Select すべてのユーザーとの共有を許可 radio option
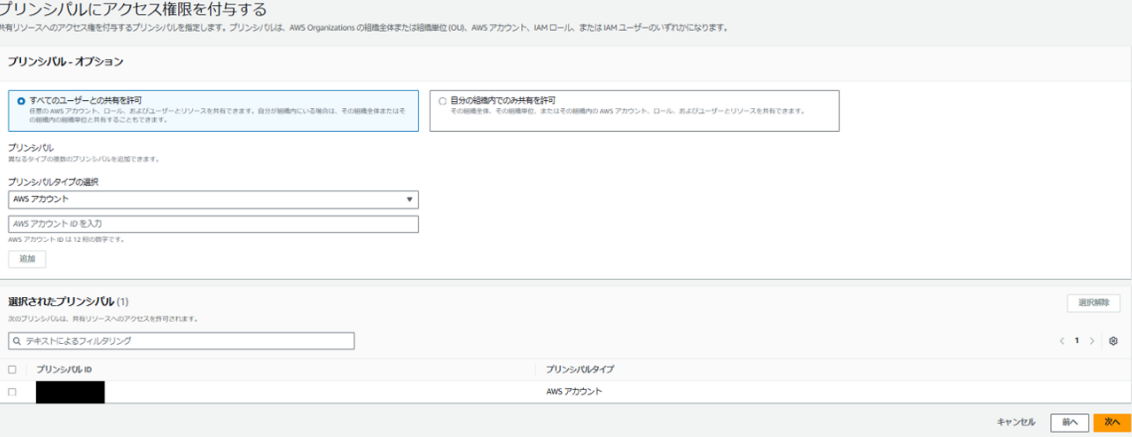 pyautogui.click(x=21, y=101)
